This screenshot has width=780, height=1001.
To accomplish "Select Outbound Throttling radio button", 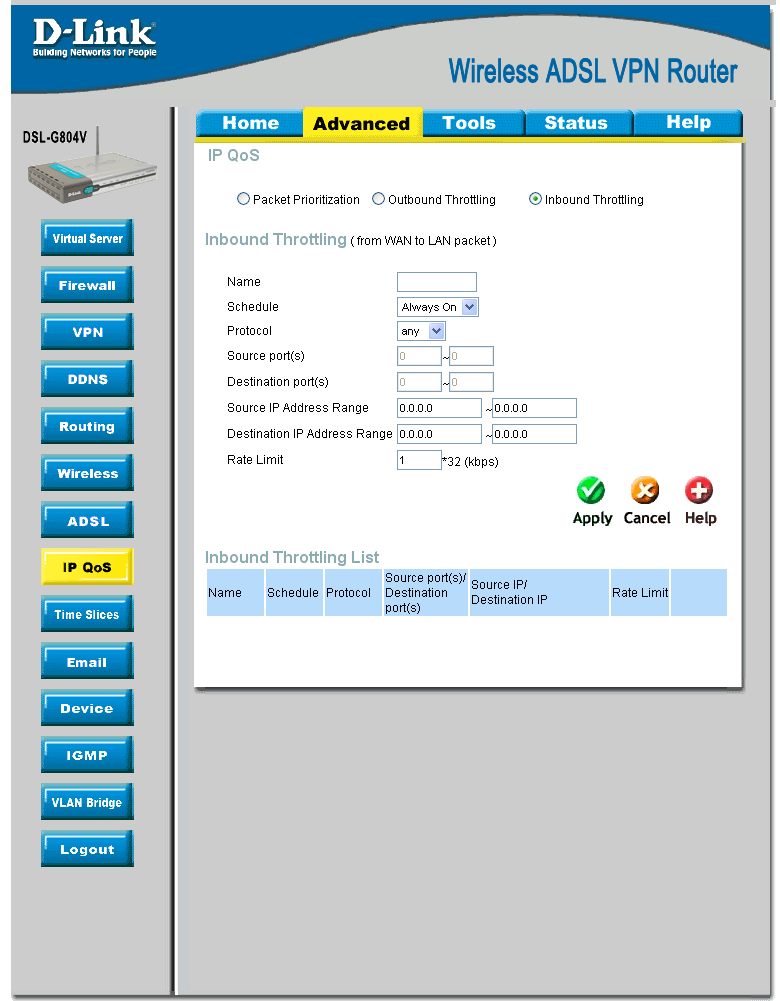I will click(379, 199).
